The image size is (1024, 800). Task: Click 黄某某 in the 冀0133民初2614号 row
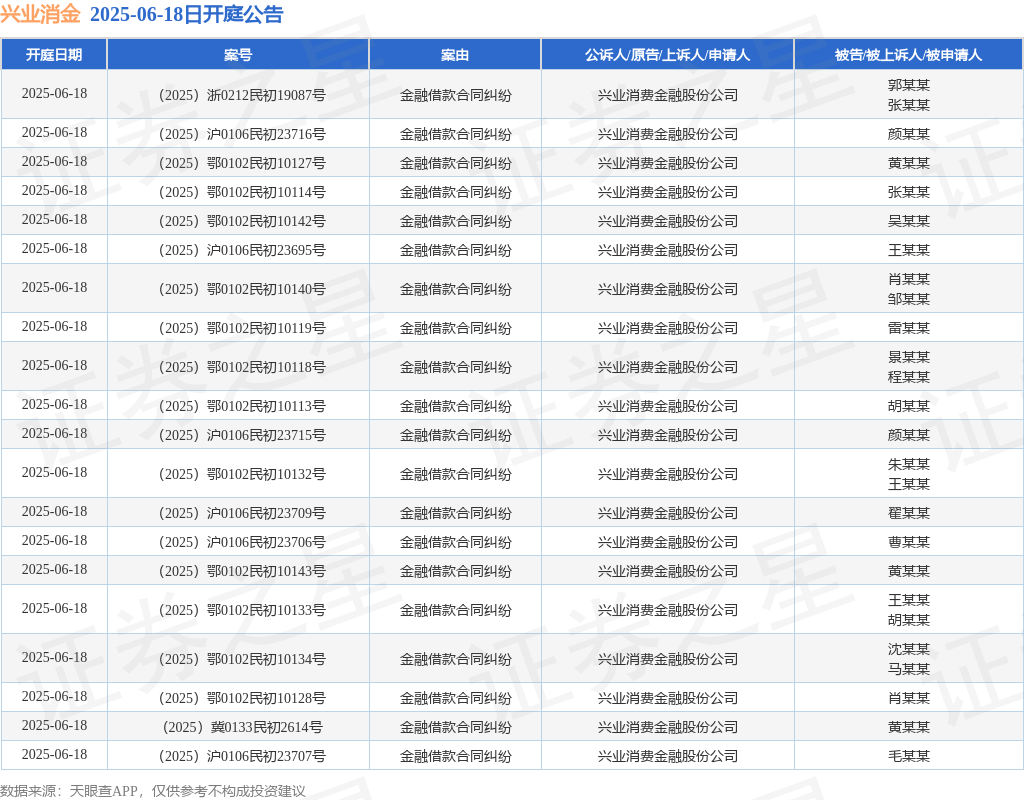(x=908, y=727)
